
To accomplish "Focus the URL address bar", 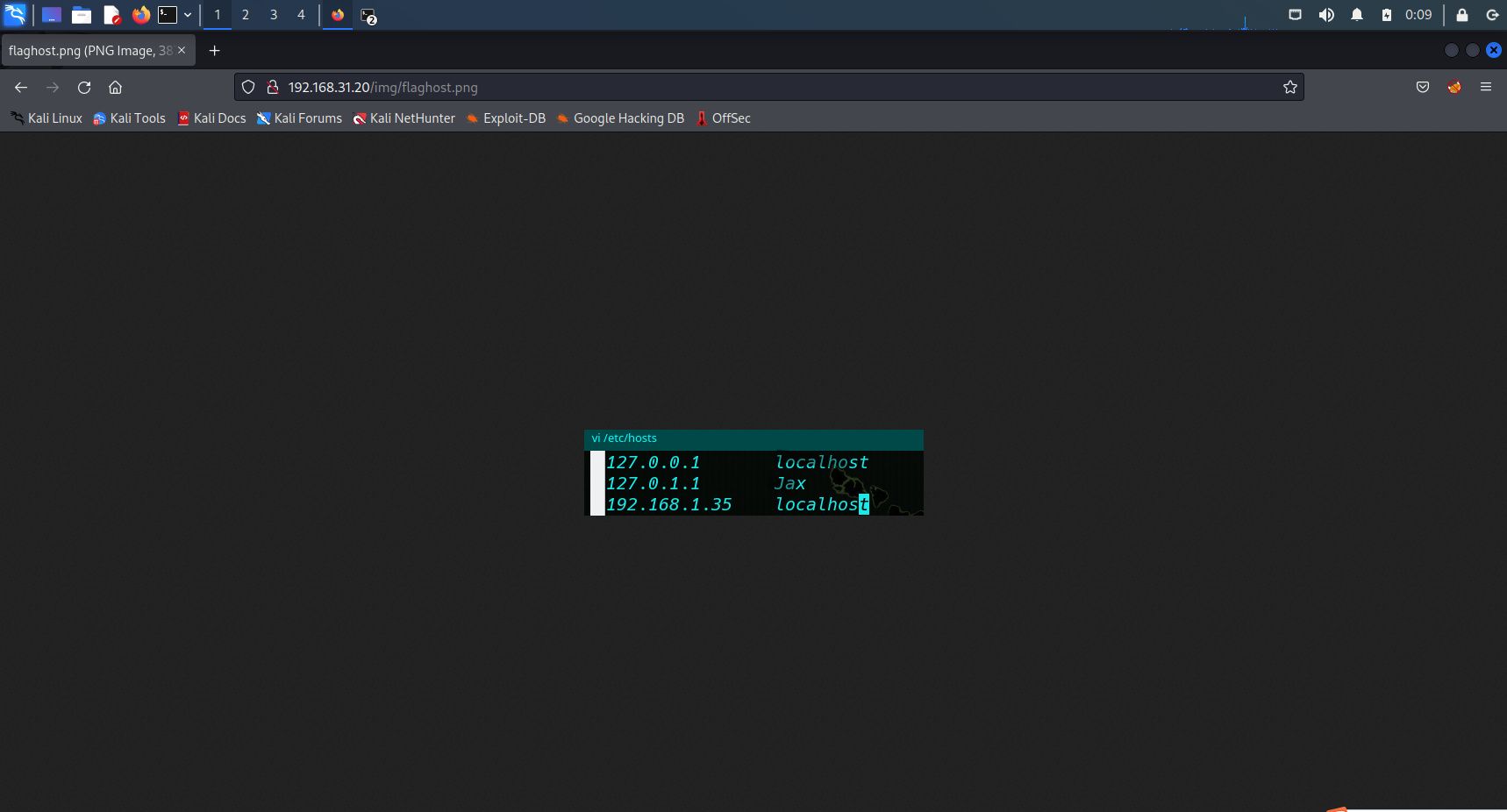I will pos(768,88).
